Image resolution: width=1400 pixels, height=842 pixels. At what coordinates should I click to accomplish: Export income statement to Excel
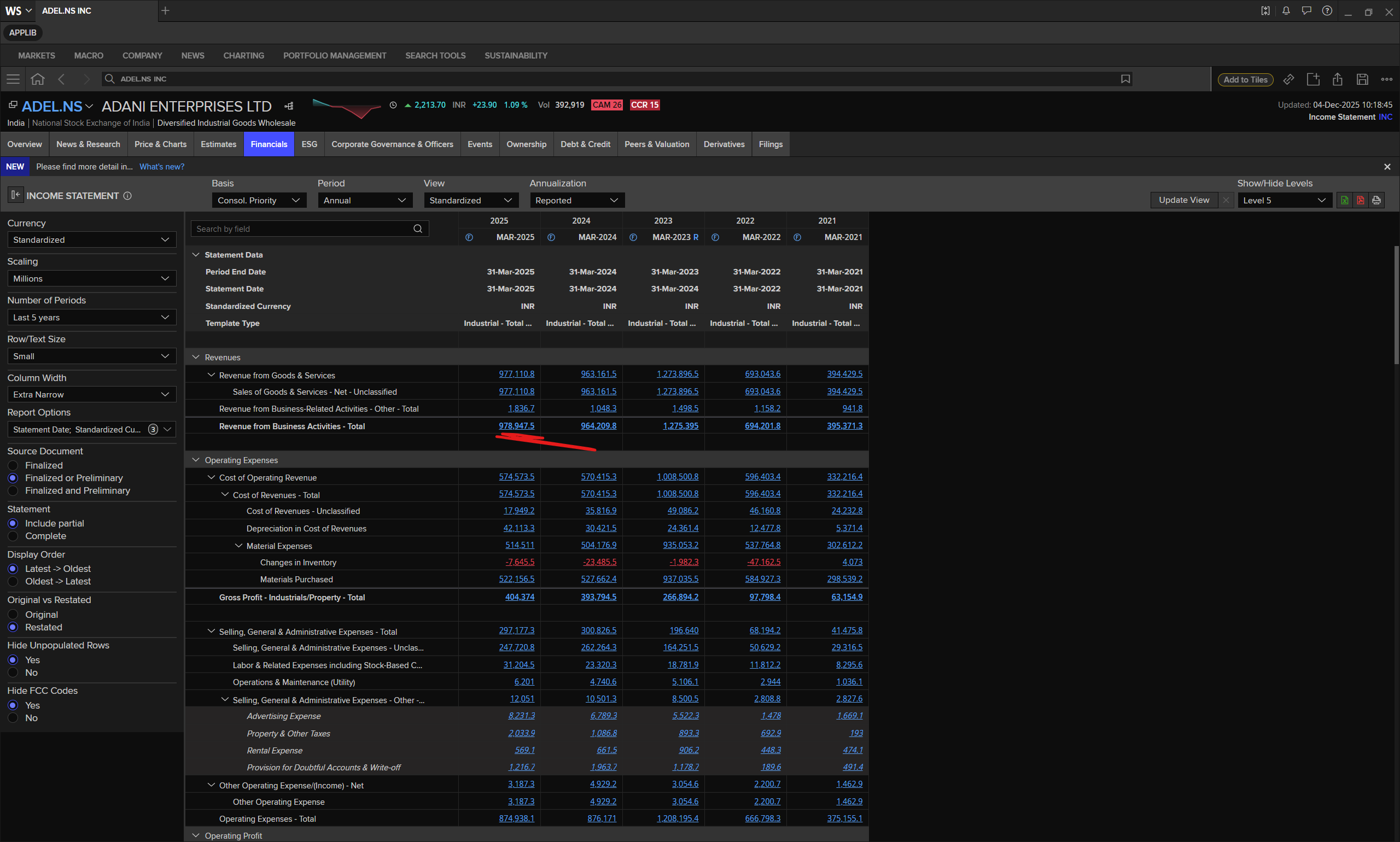[x=1344, y=200]
